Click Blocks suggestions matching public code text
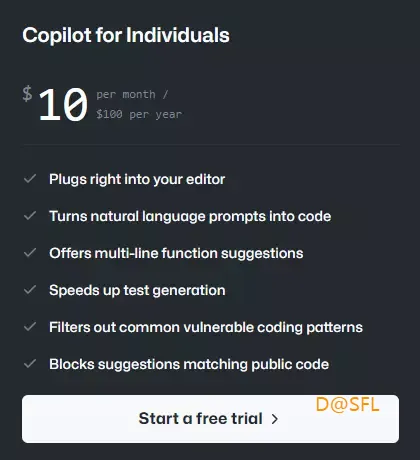 pyautogui.click(x=189, y=364)
